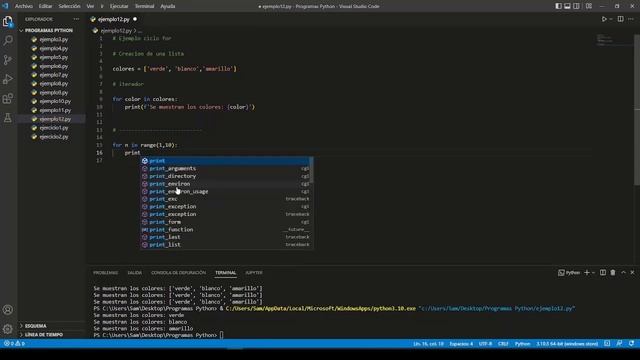Image resolution: width=640 pixels, height=360 pixels.
Task: Switch to the Problemas panel tab
Action: [x=105, y=273]
